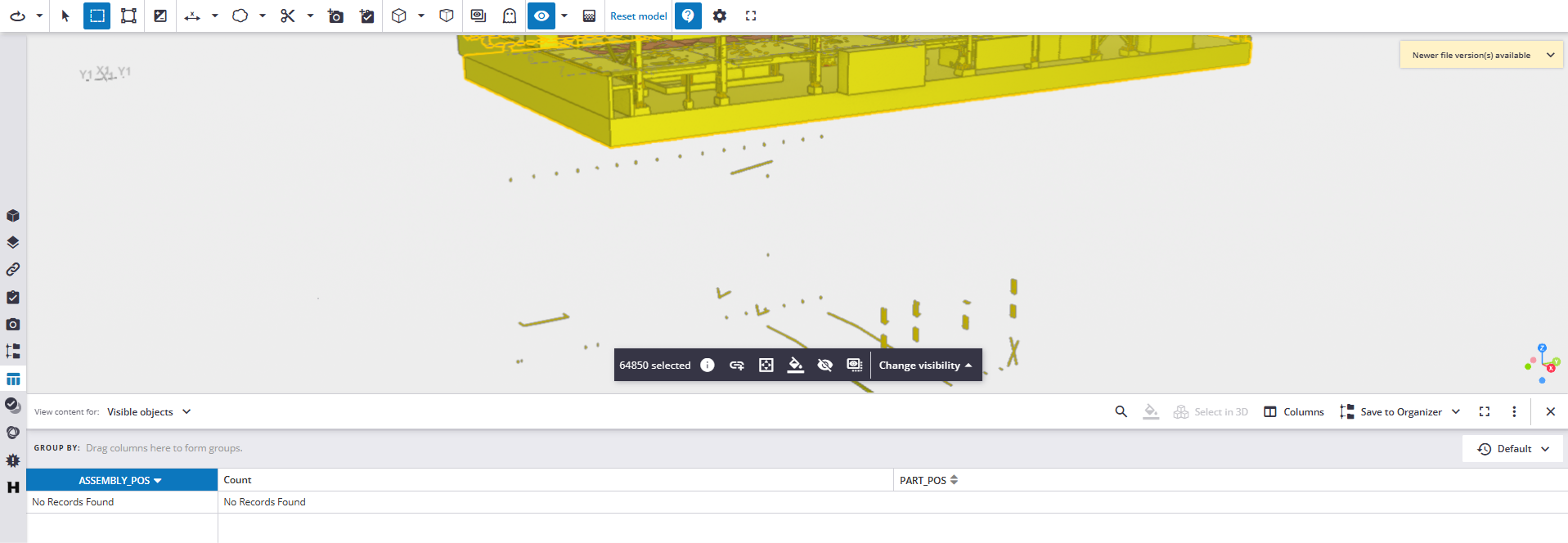
Task: Open the spiky gear extension icon
Action: pos(13,460)
